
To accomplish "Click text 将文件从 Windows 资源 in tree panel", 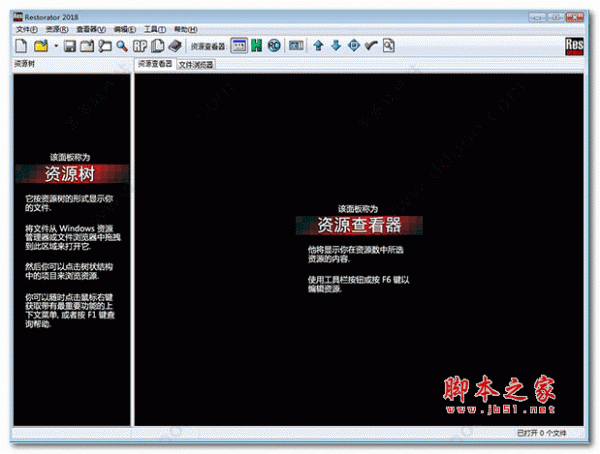I will coord(69,229).
